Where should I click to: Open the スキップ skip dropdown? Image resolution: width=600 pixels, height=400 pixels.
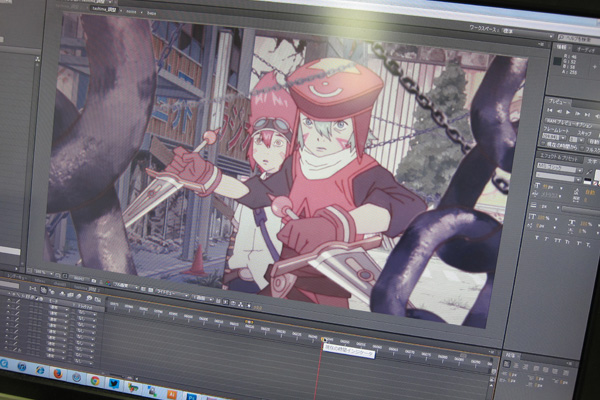tap(576, 140)
